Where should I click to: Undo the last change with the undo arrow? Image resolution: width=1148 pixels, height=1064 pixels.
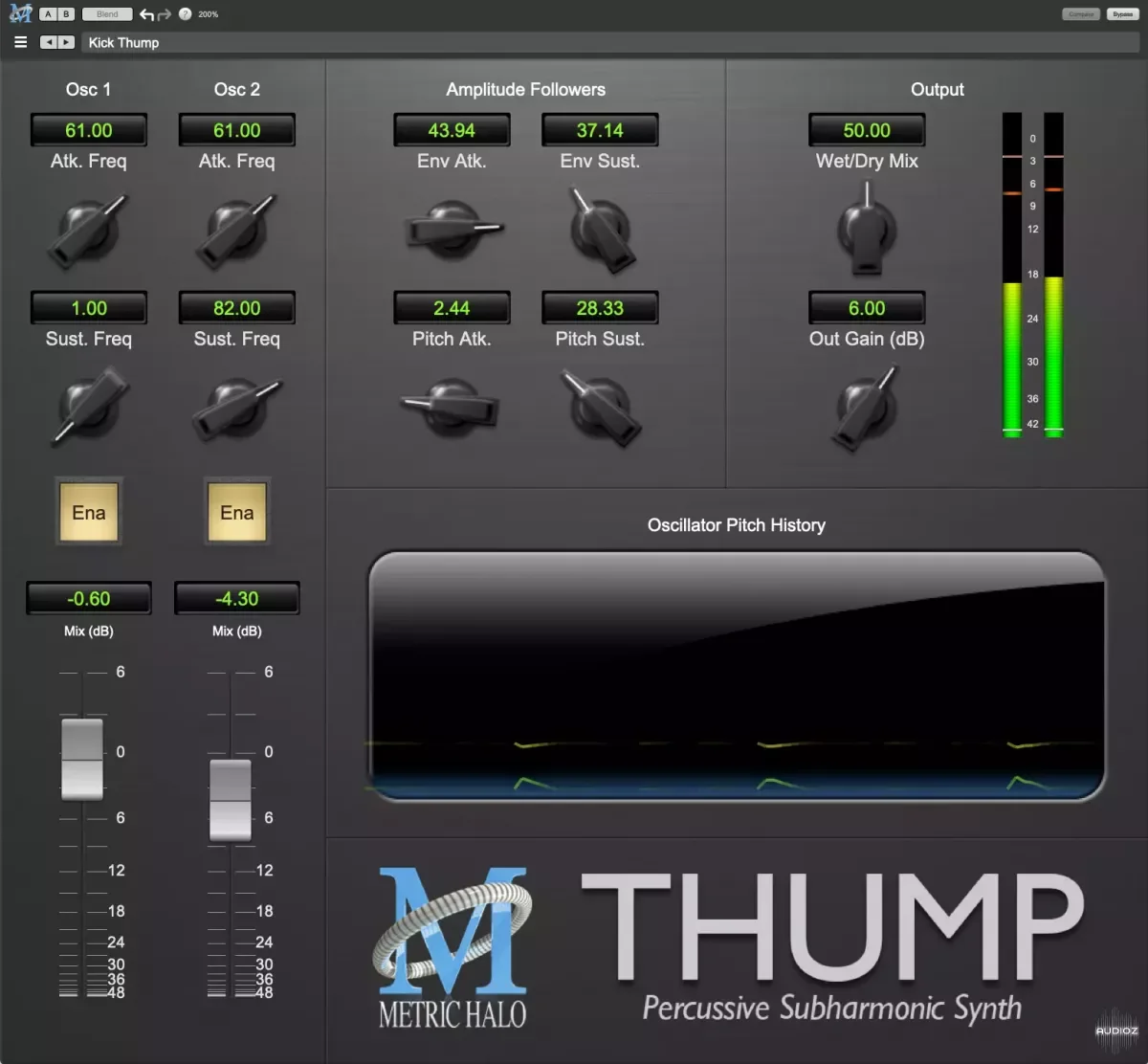coord(146,14)
